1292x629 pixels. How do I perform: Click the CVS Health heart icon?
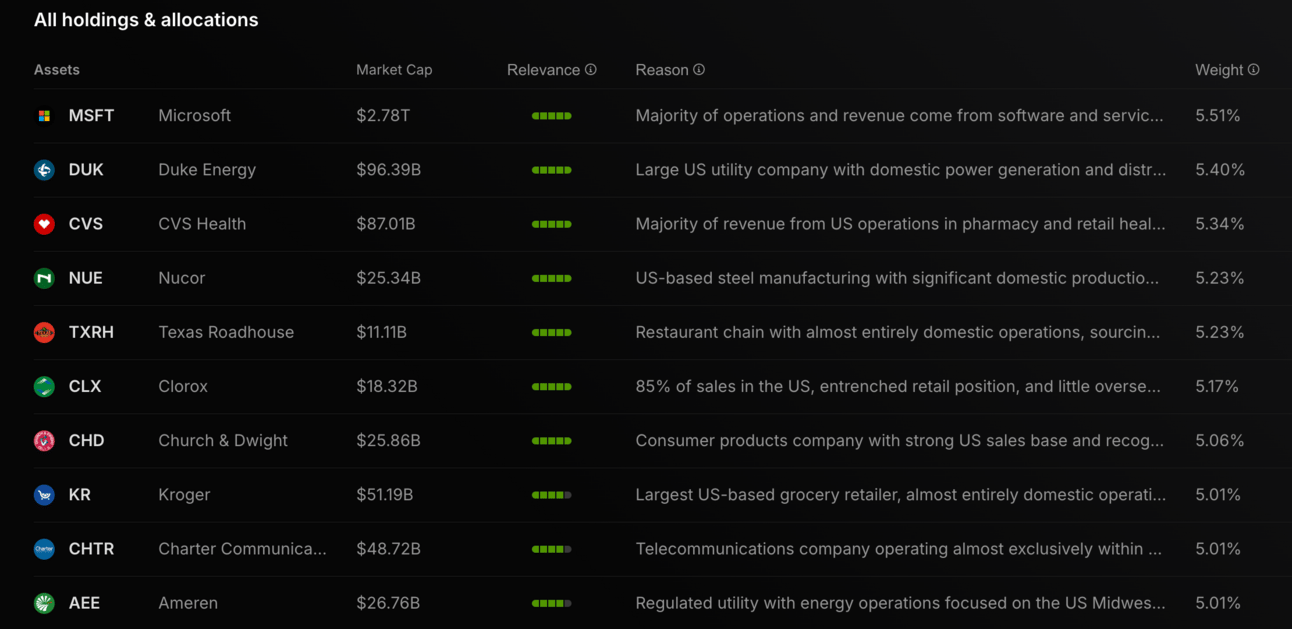pos(44,224)
